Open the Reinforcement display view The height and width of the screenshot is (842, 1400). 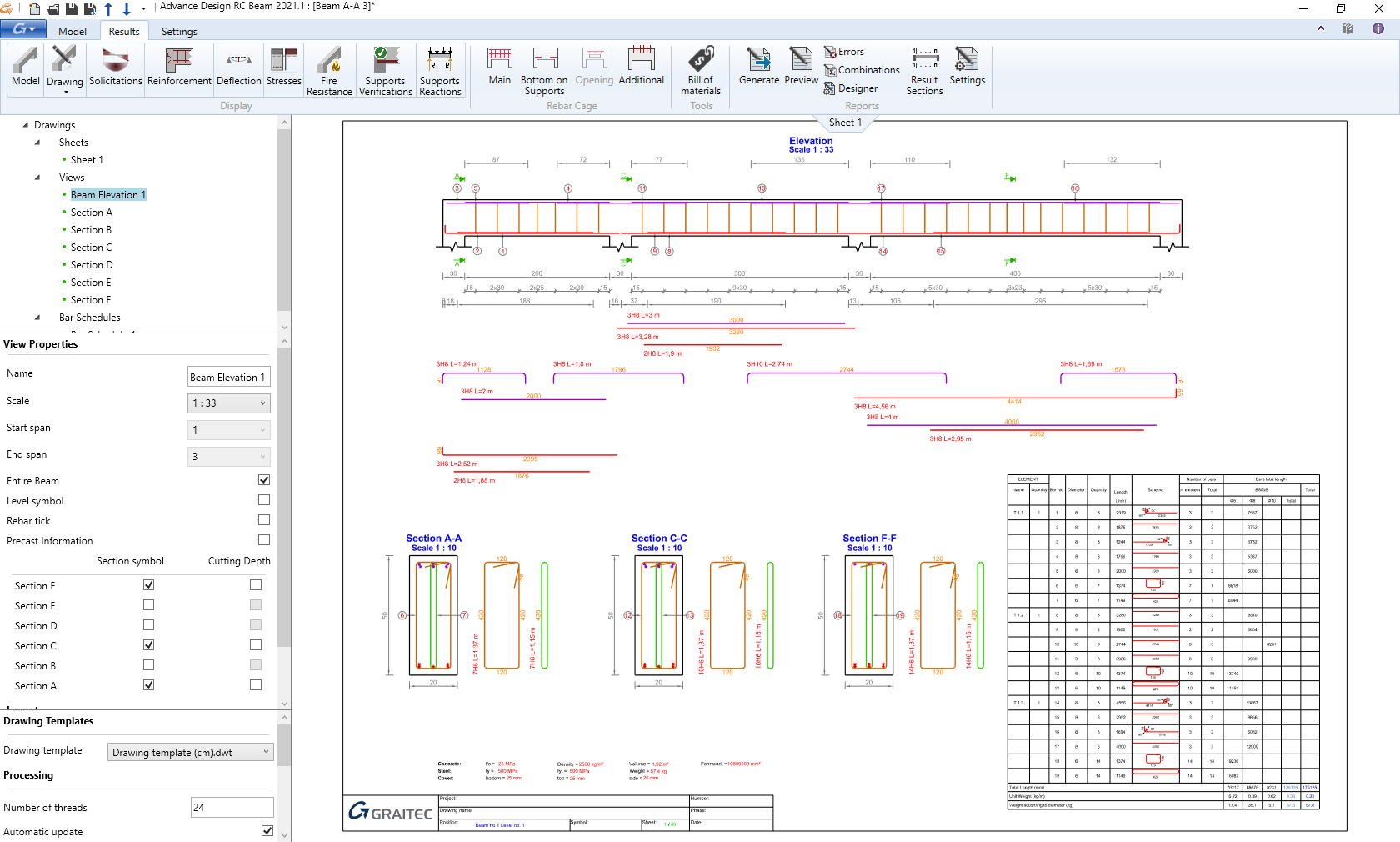tap(179, 68)
